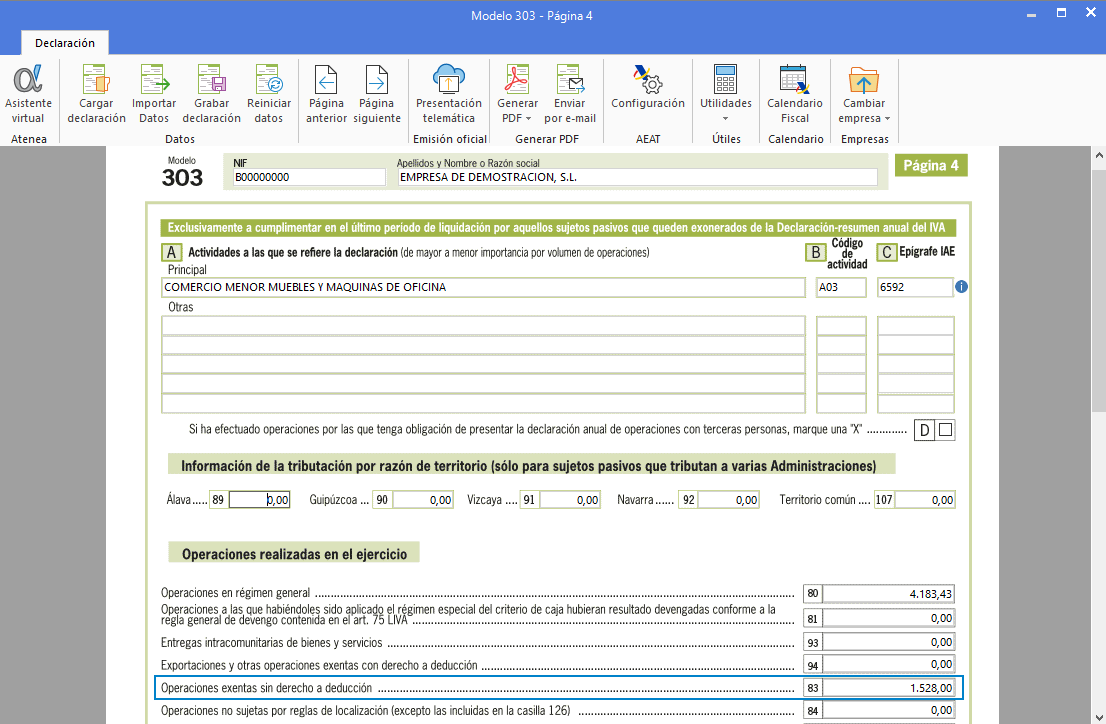Viewport: 1106px width, 724px height.
Task: Click the Vizcaya field box 91
Action: click(569, 500)
